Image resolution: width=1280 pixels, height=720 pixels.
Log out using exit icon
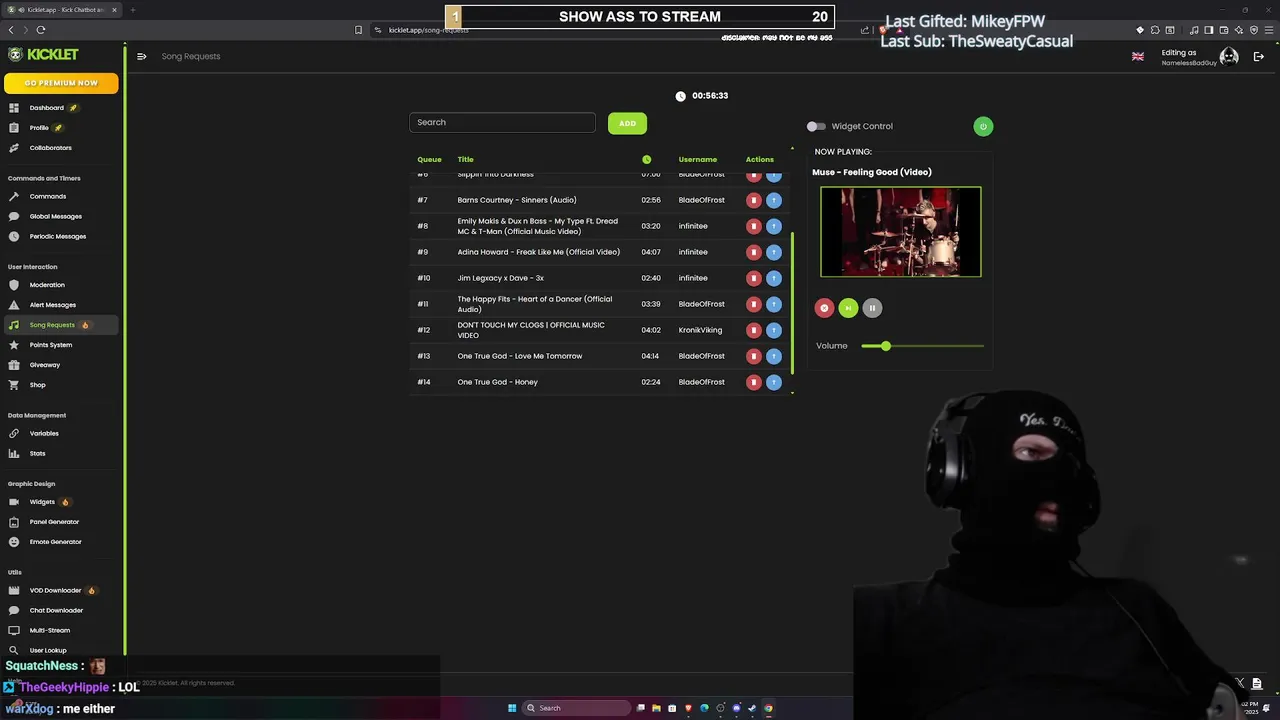coord(1259,56)
